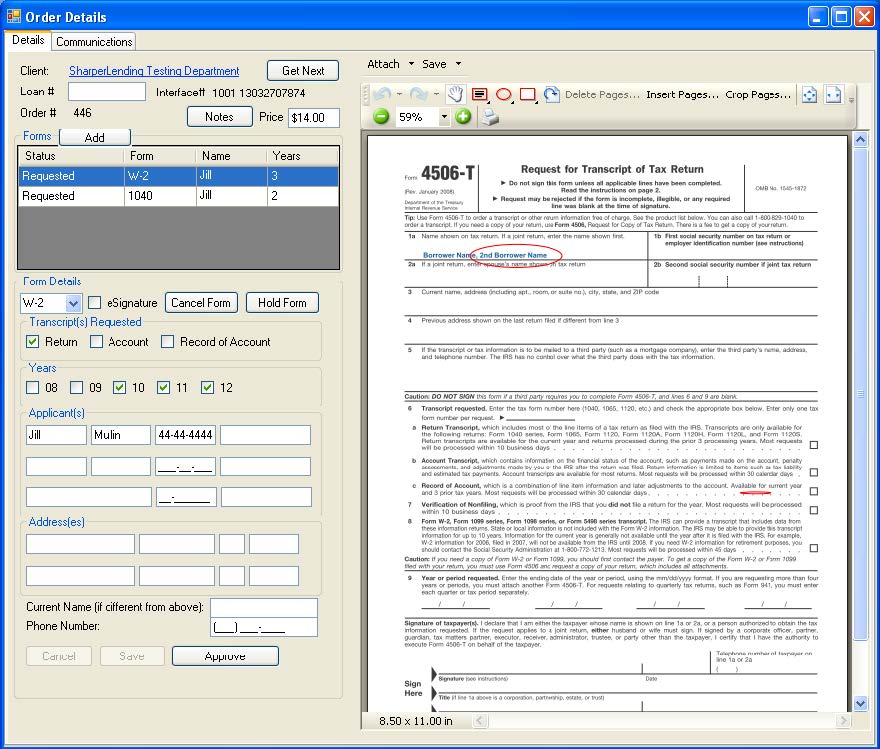
Task: Click the Cancel Form button
Action: click(x=201, y=303)
